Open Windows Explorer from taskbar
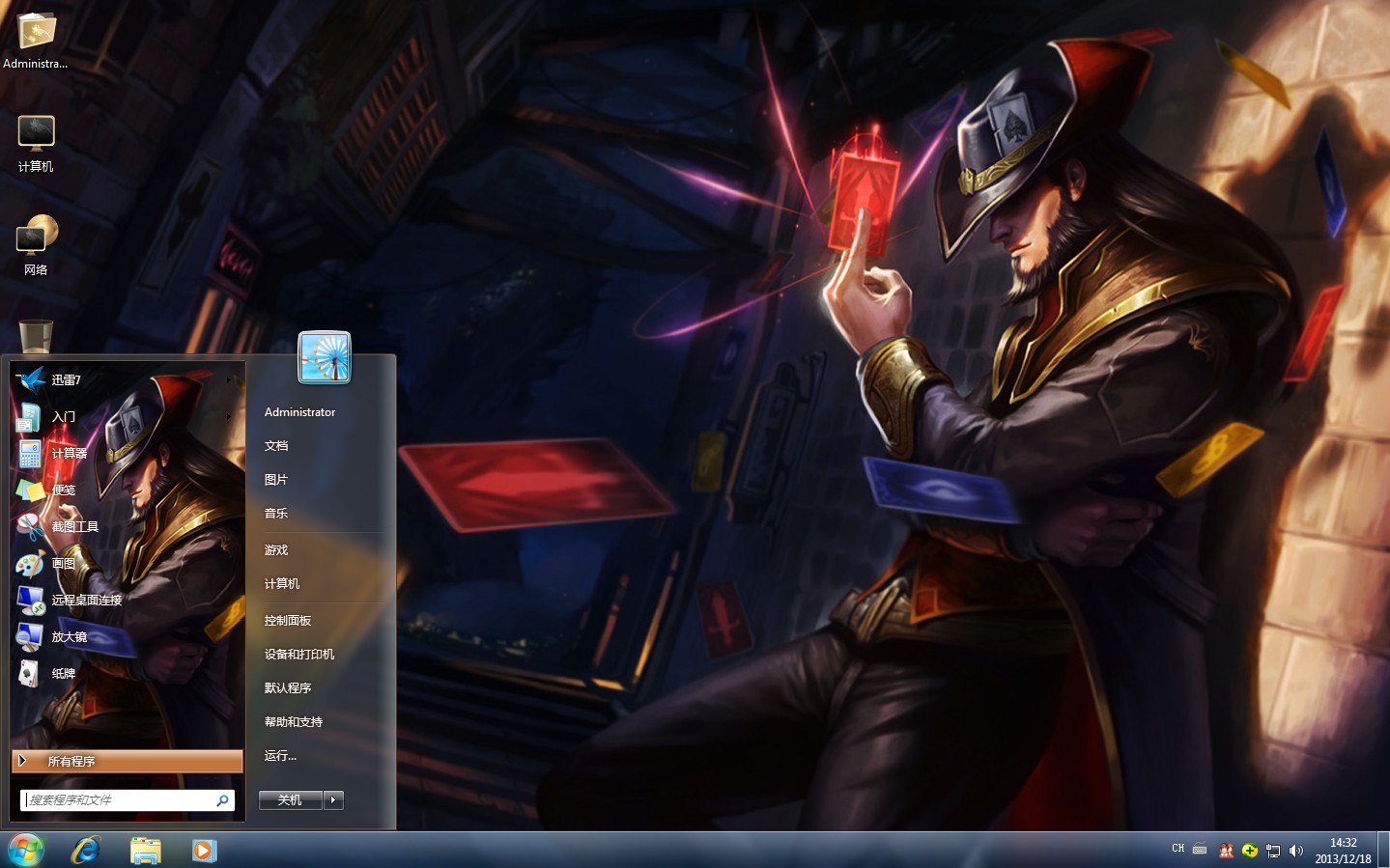 (x=146, y=850)
